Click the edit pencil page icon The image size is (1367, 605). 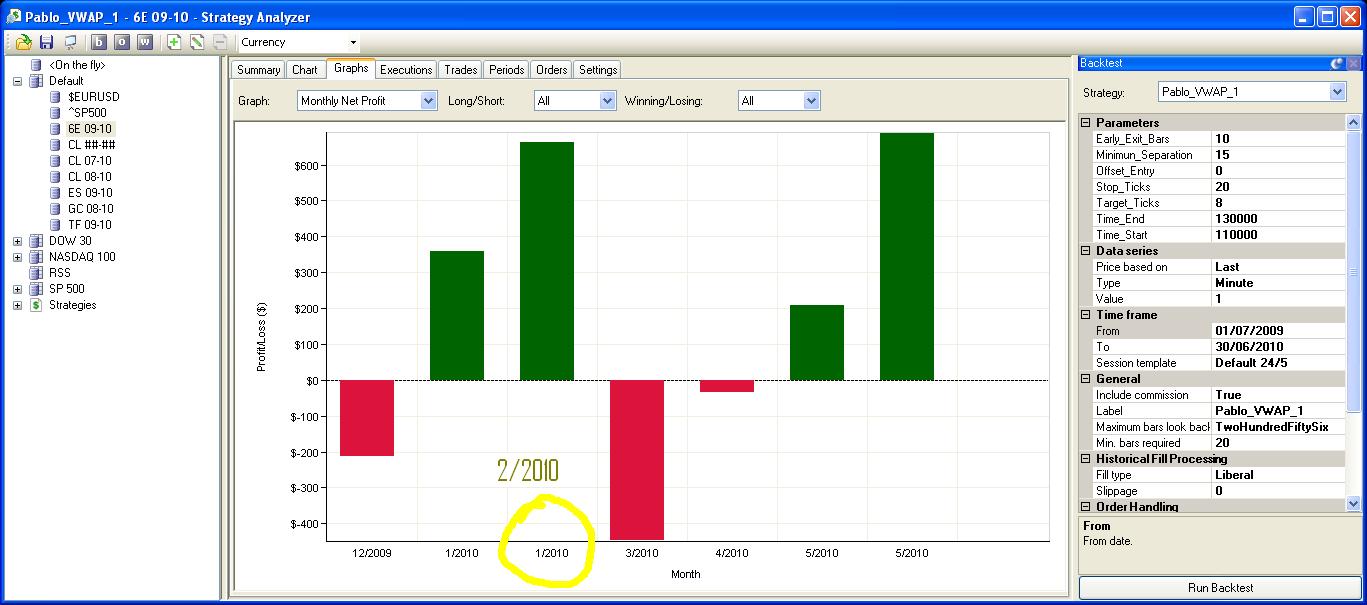tap(197, 42)
